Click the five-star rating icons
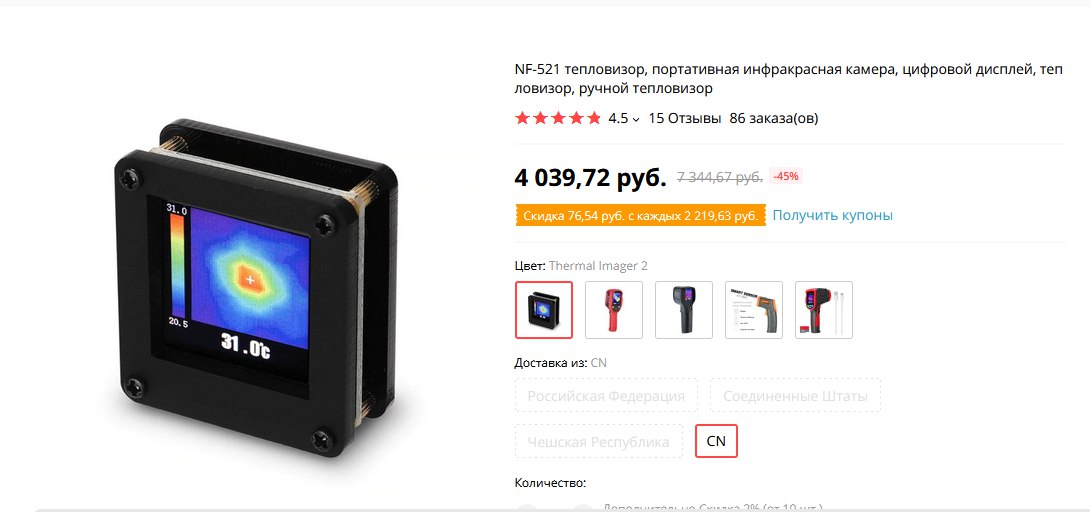The width and height of the screenshot is (1090, 512). tap(558, 118)
